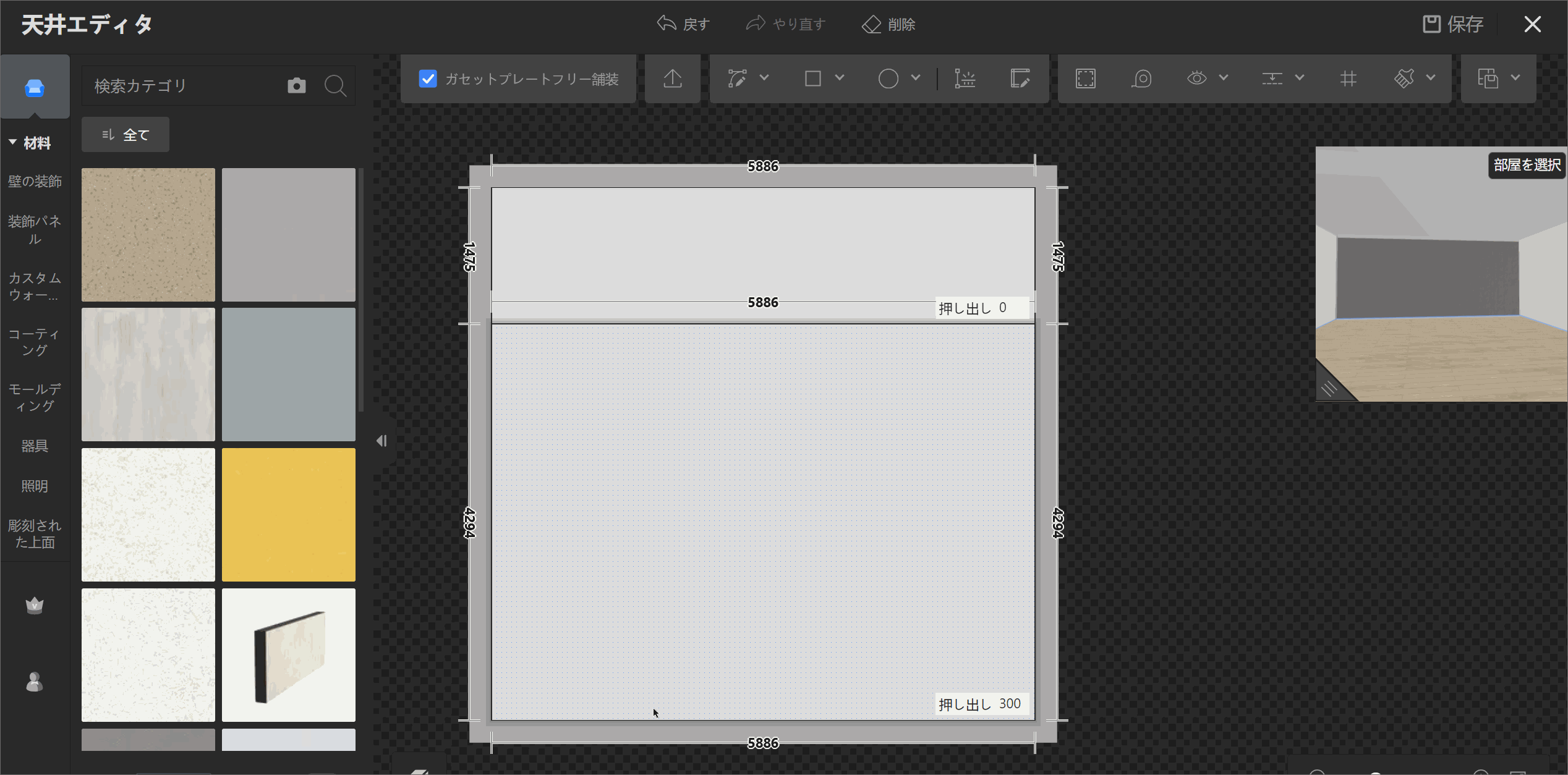Collapse the 材料 section triangle

(12, 142)
